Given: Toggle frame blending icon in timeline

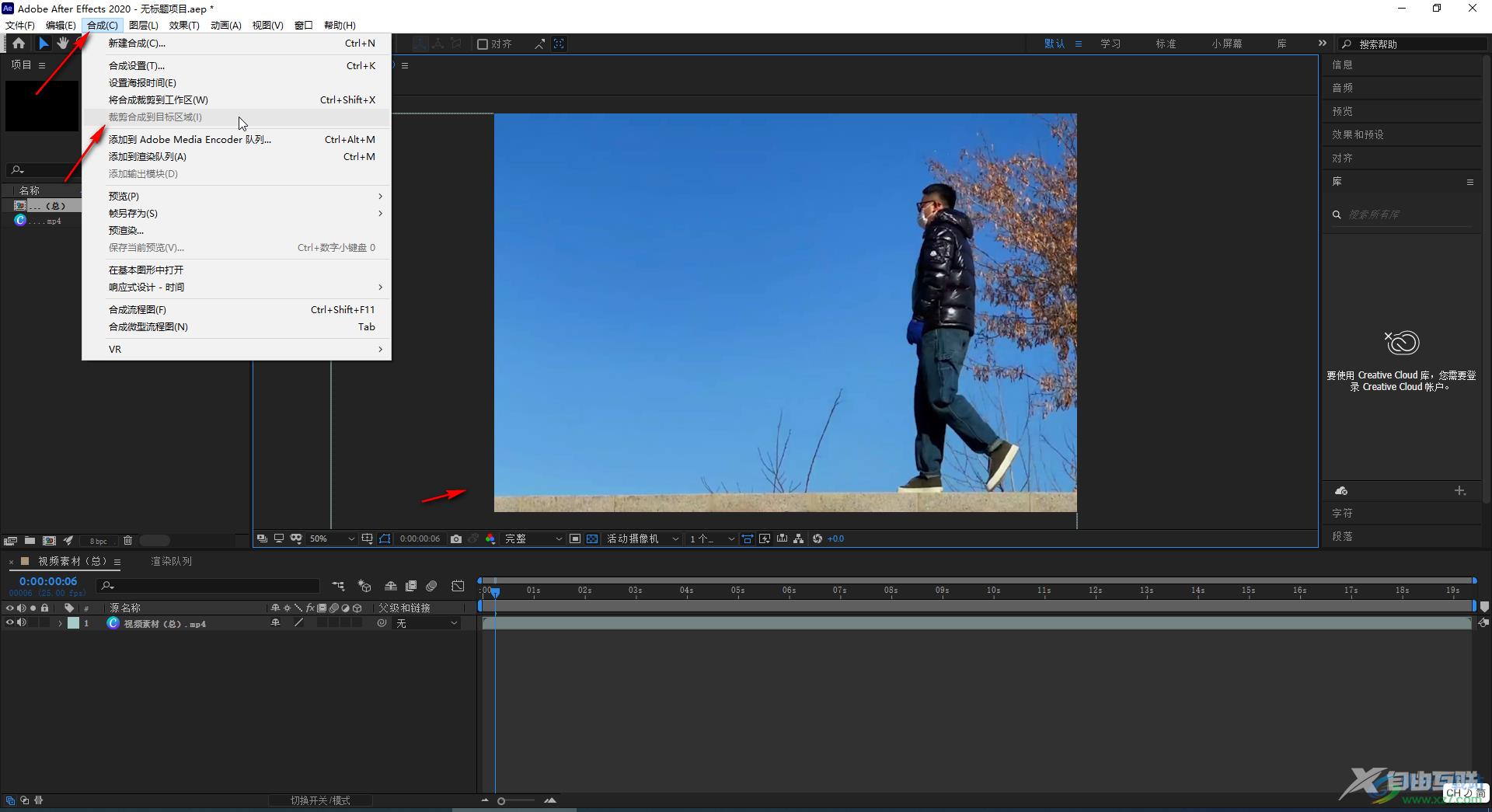Looking at the screenshot, I should point(411,586).
